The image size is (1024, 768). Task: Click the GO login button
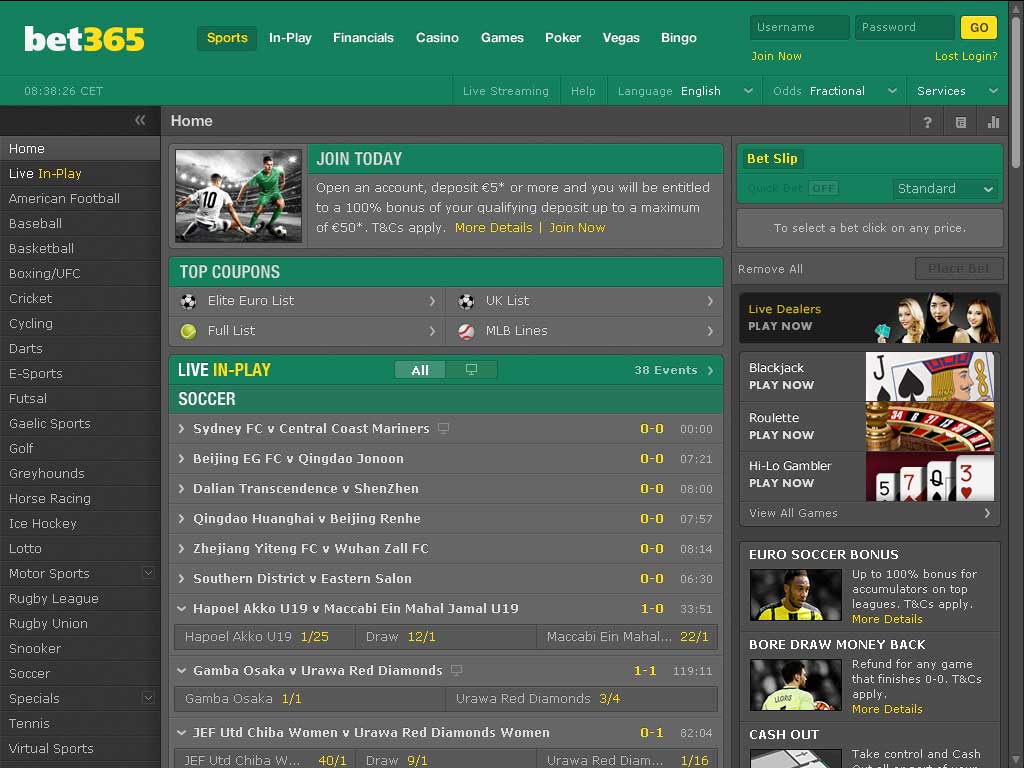(x=979, y=27)
